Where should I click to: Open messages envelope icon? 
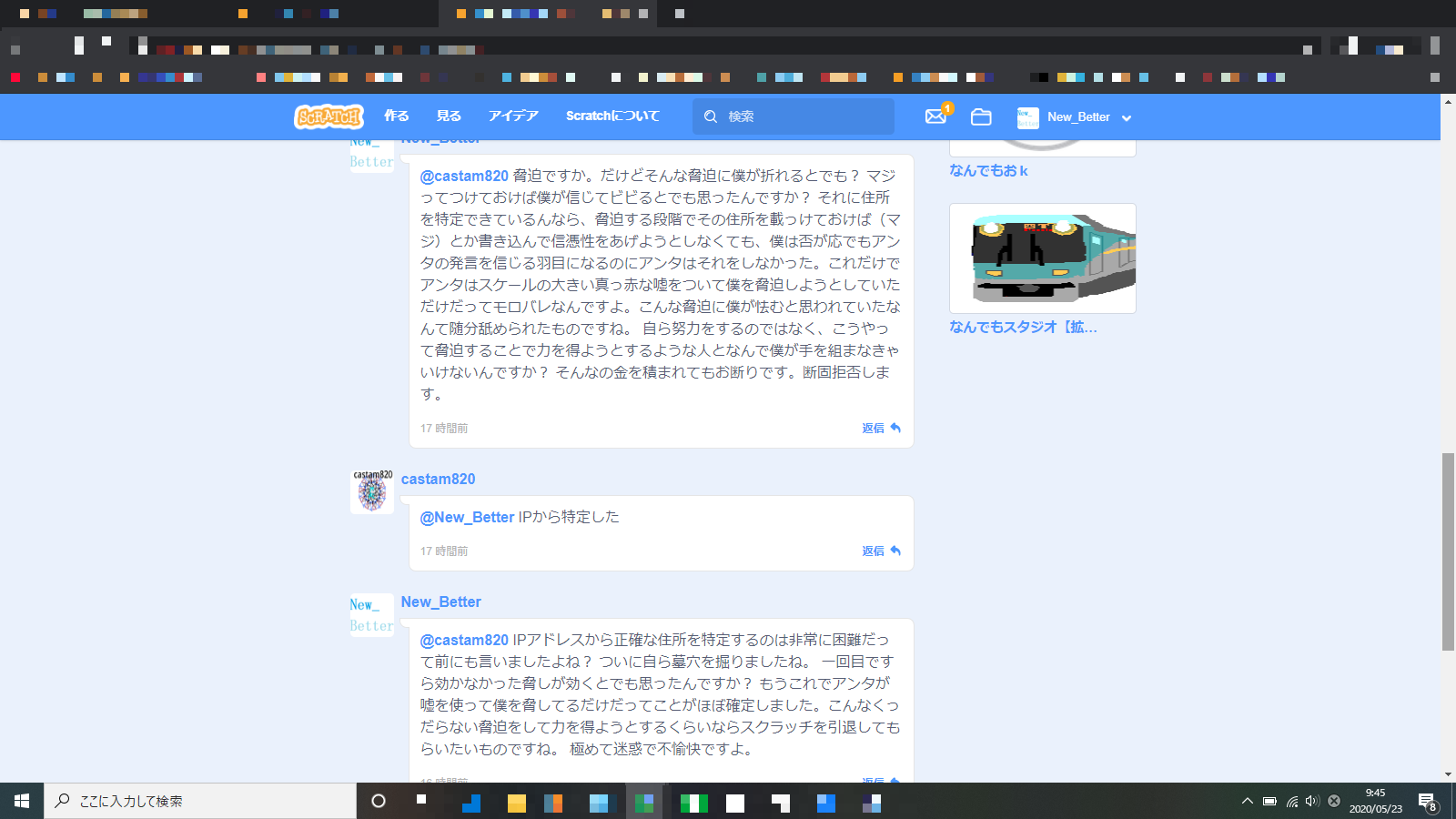coord(935,116)
